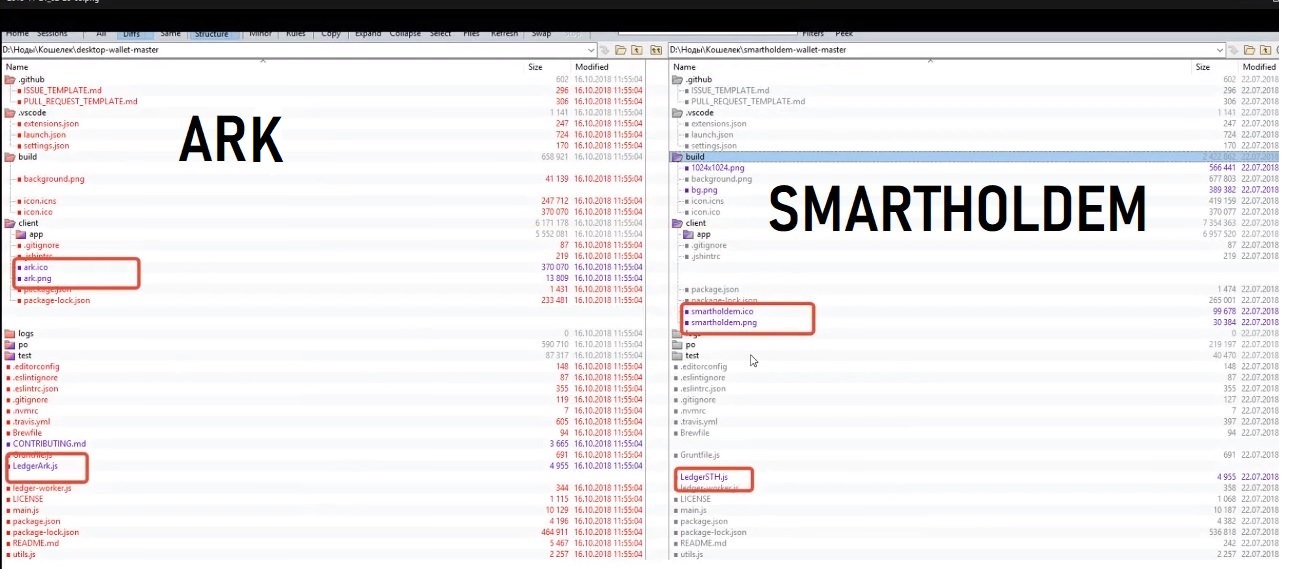Select ISSUE_TEMPLATE.md in the left pane
1299x569 pixels.
tap(63, 90)
